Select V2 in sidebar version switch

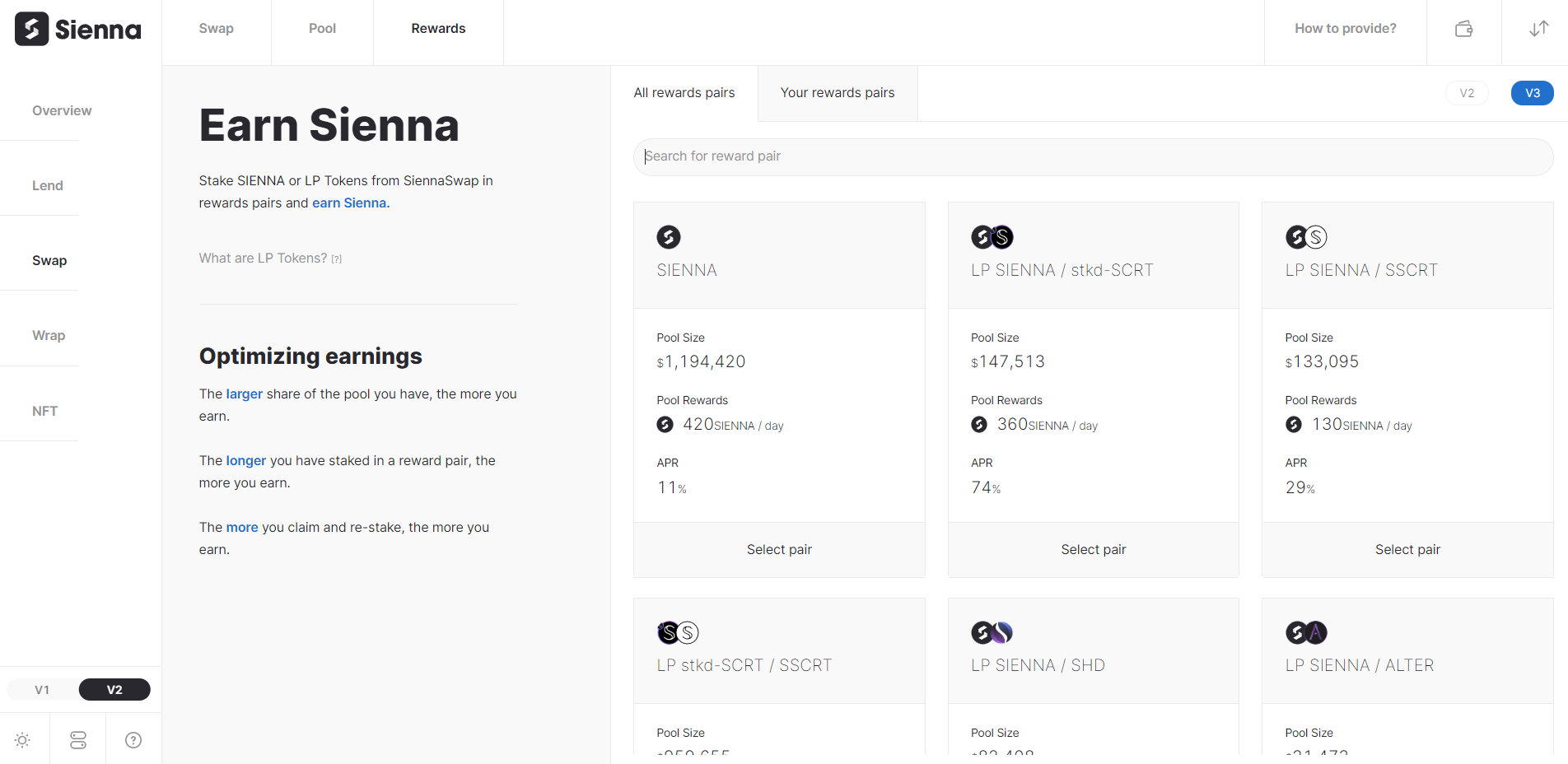click(114, 690)
